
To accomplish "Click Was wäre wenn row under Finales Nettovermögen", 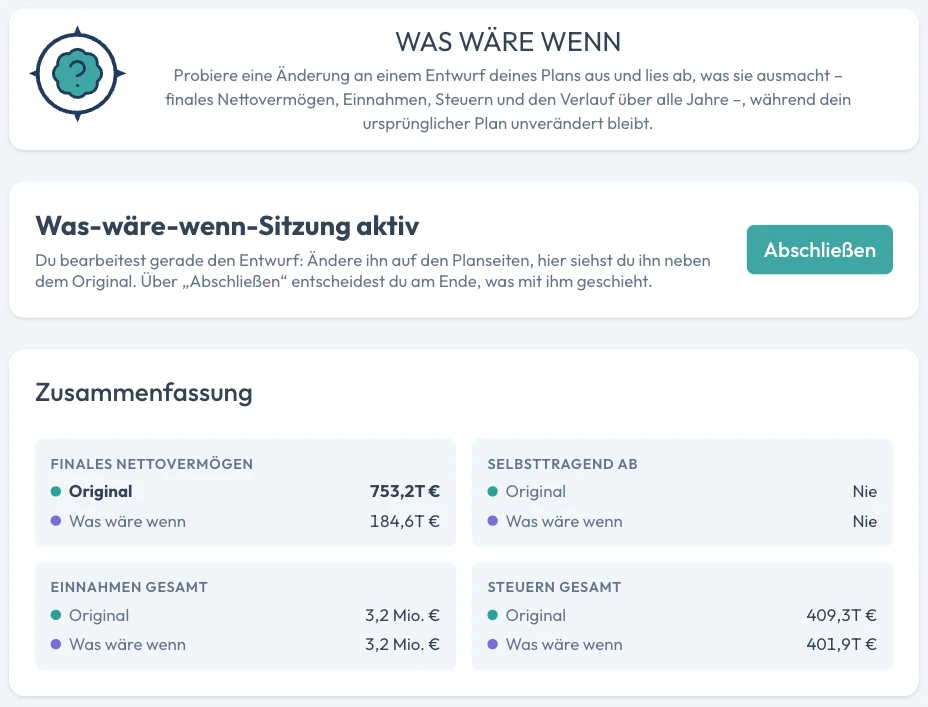I will click(245, 521).
